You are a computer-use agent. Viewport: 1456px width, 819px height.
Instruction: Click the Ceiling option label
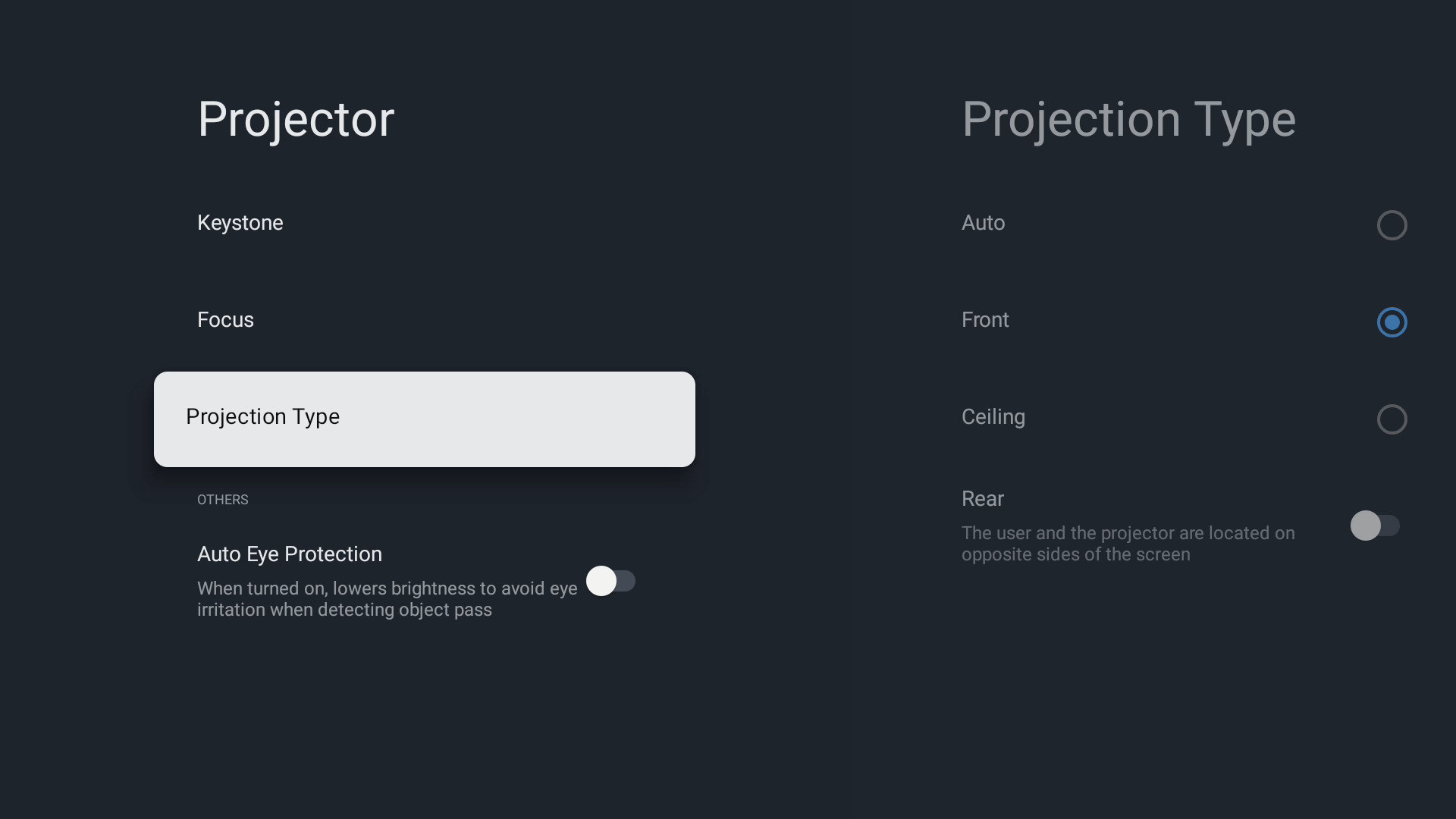pyautogui.click(x=993, y=417)
